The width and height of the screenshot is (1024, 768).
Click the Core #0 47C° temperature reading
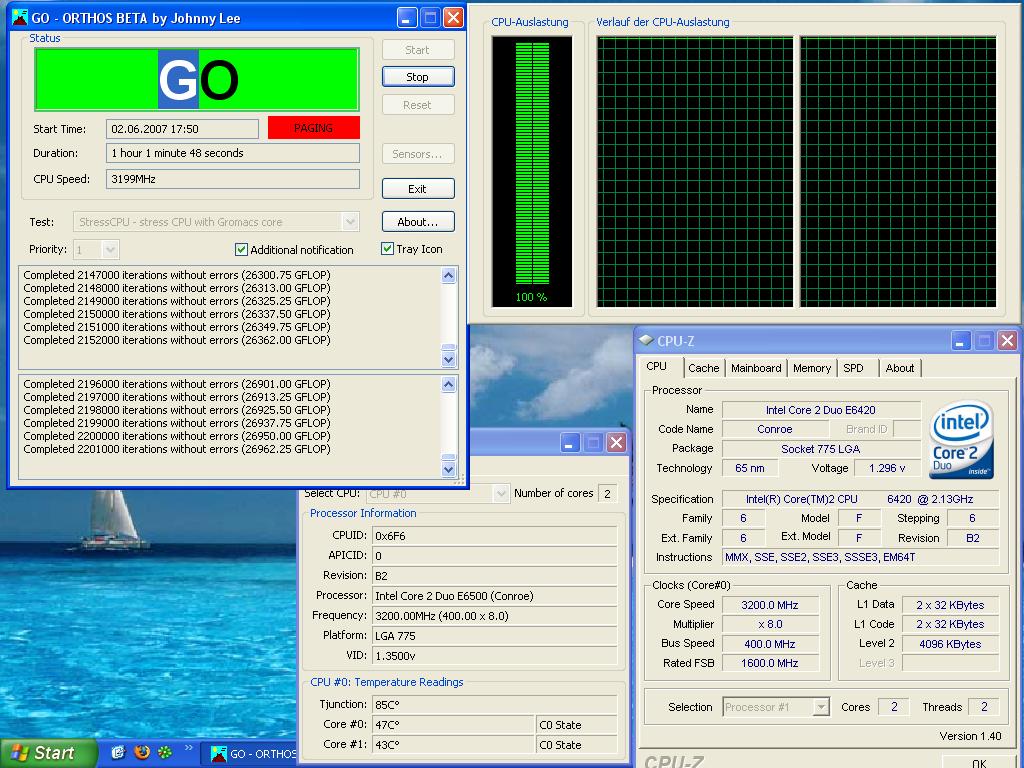click(453, 725)
